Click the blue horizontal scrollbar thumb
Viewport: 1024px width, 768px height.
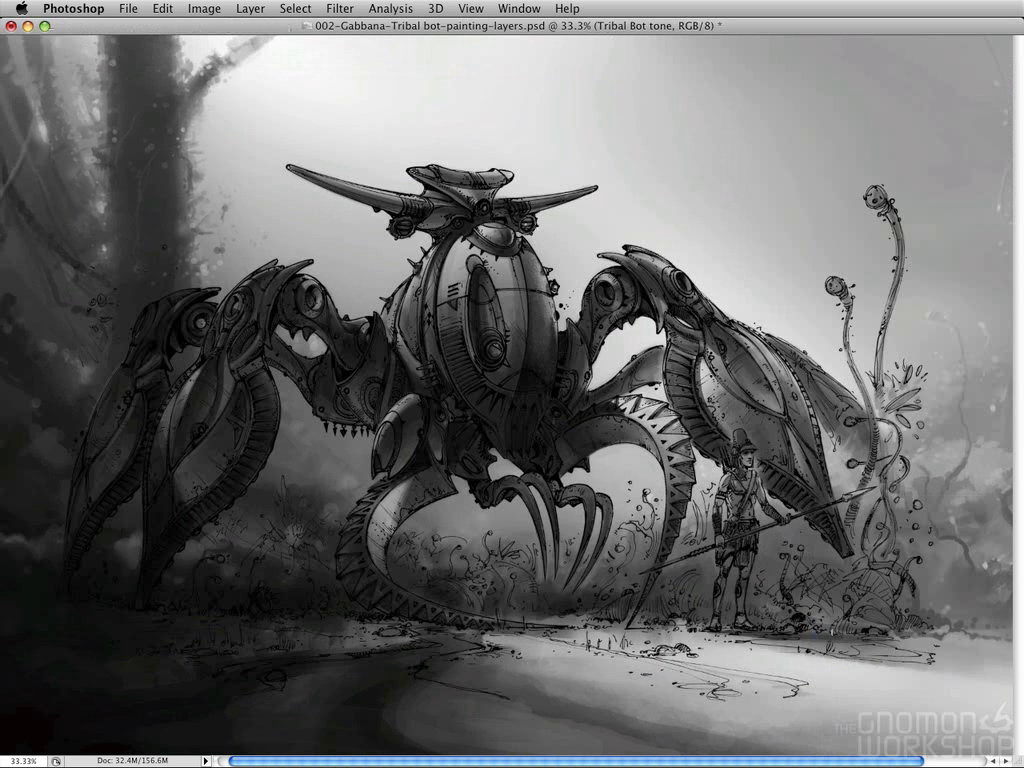tap(576, 761)
